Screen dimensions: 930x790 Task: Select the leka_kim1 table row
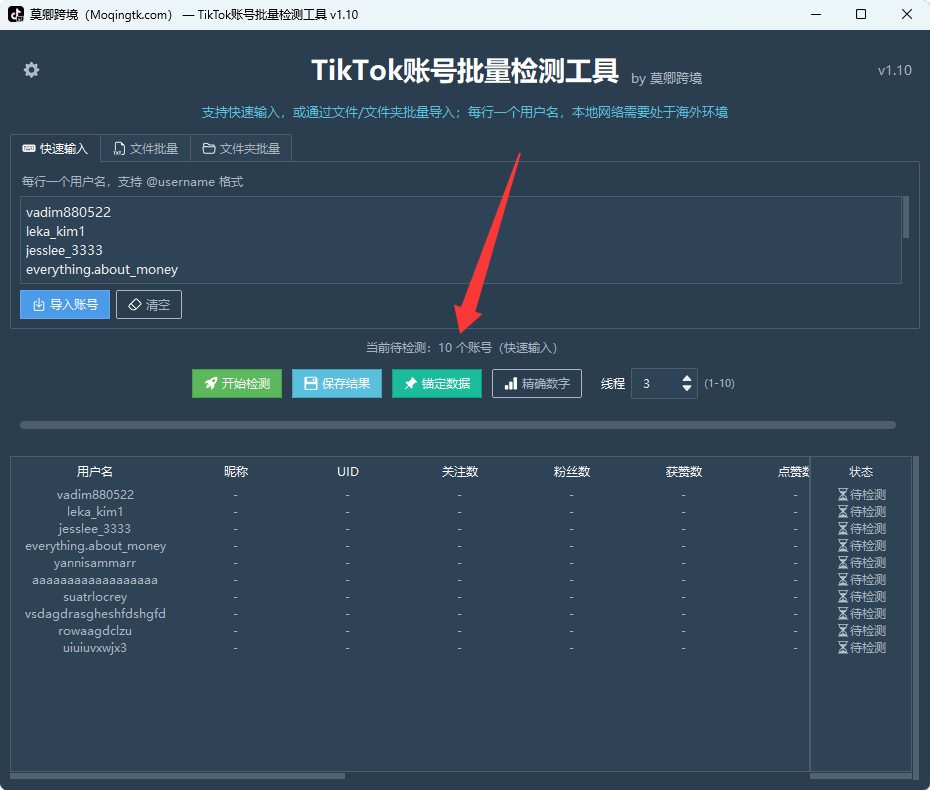410,512
